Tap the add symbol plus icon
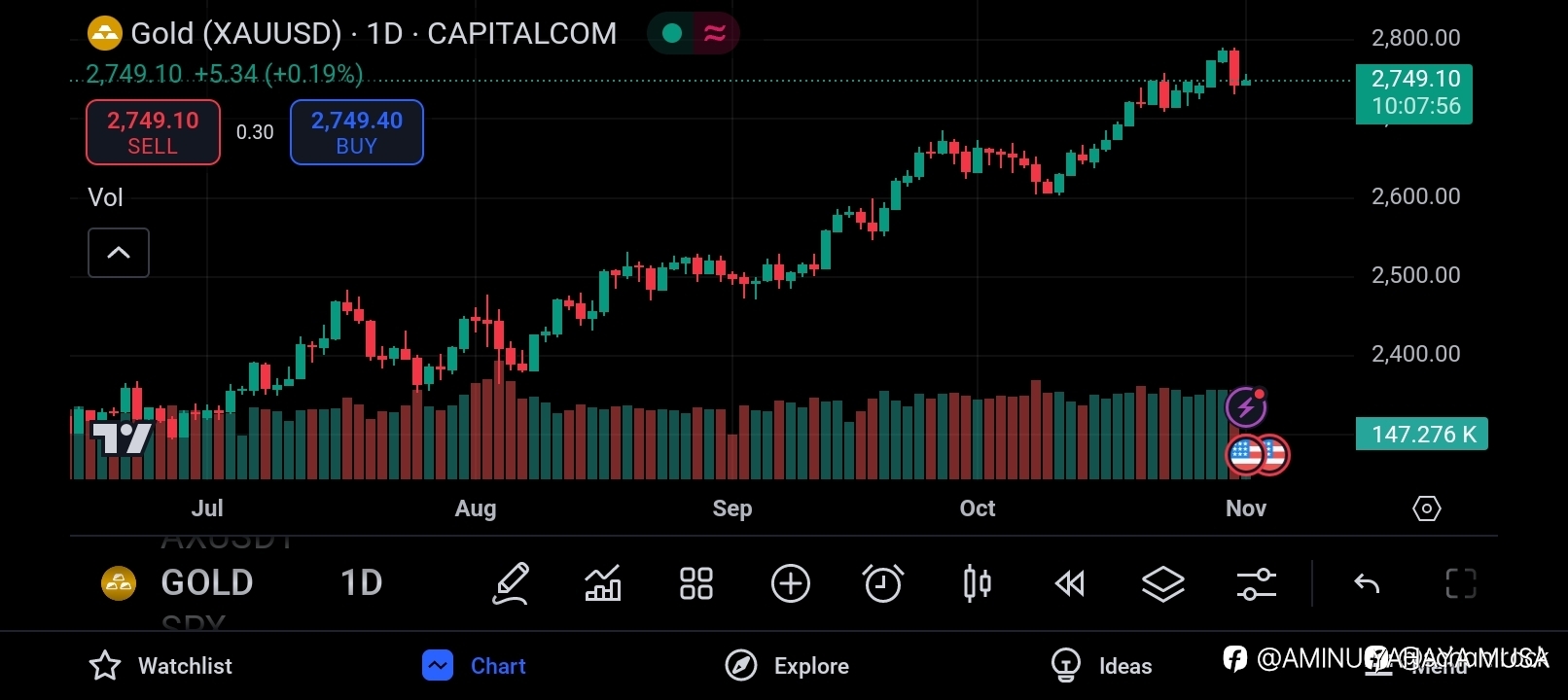 [x=791, y=583]
